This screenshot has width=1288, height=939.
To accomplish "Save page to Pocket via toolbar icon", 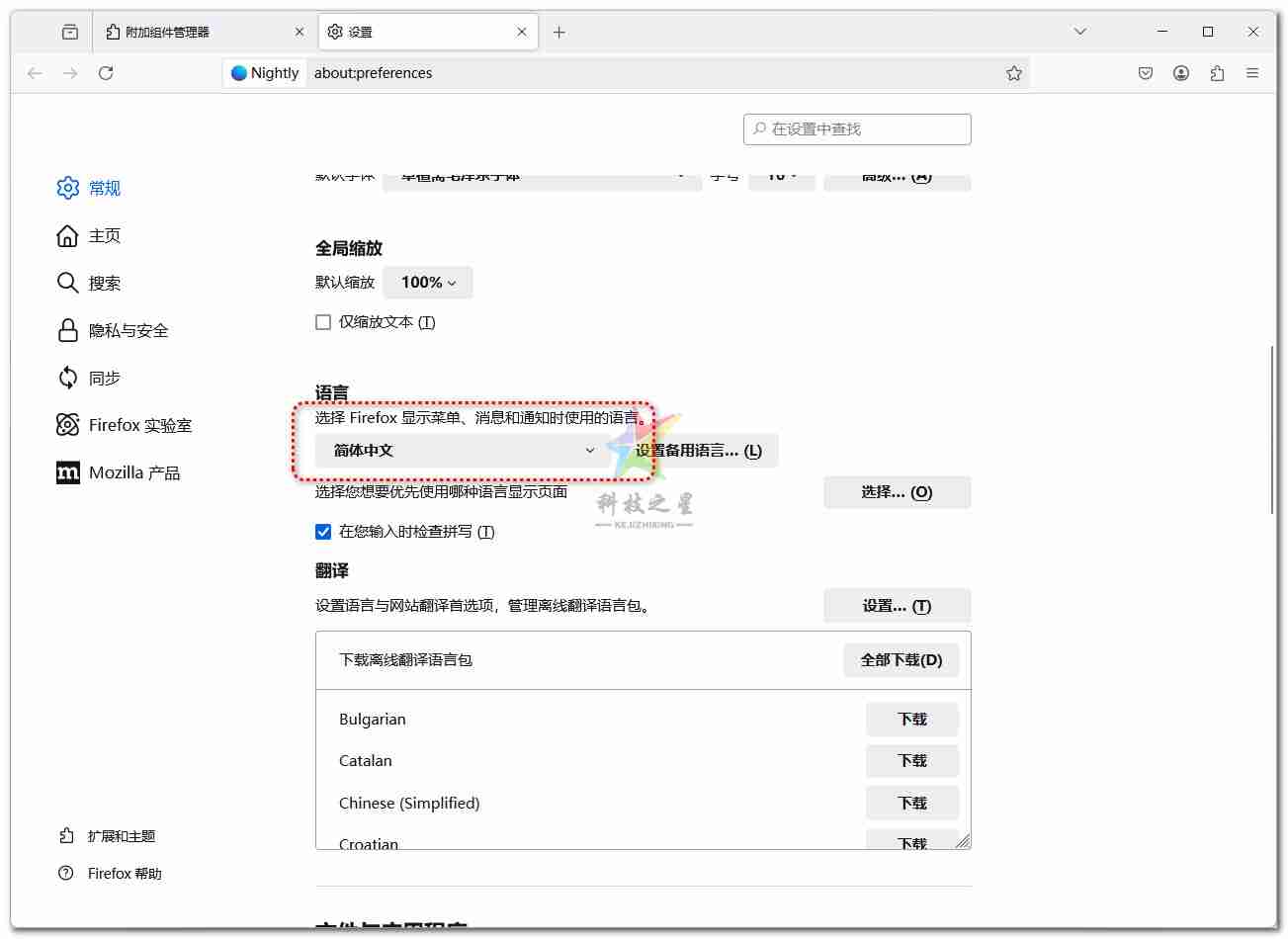I will click(1145, 72).
